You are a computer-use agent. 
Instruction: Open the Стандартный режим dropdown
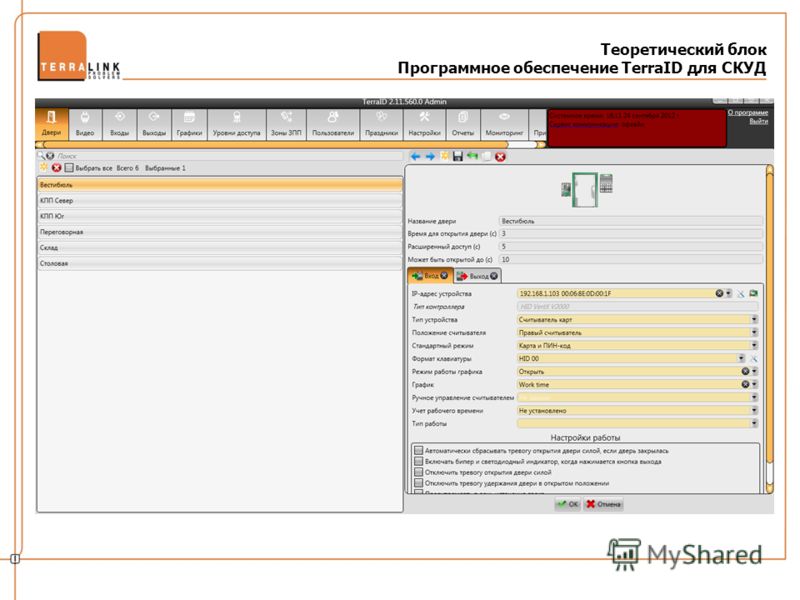click(x=754, y=345)
